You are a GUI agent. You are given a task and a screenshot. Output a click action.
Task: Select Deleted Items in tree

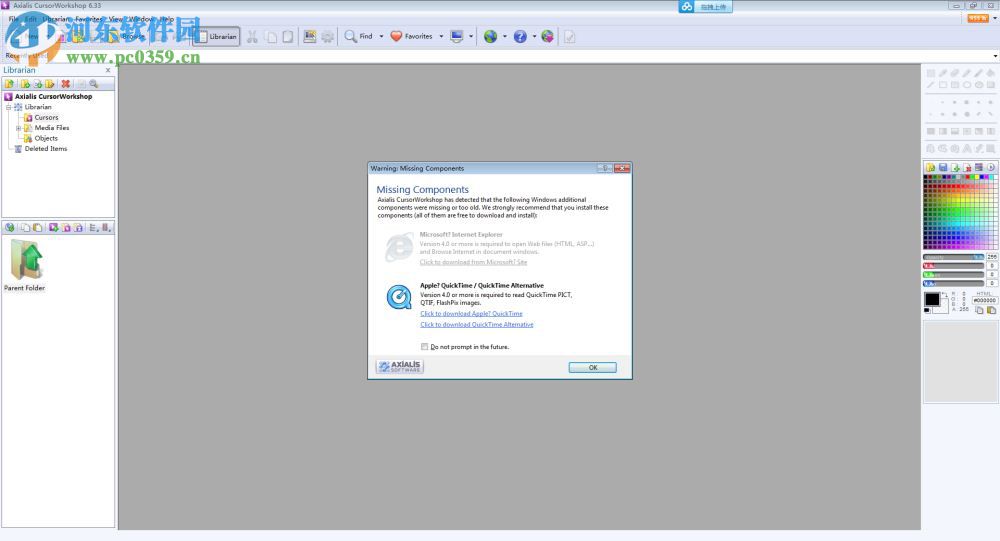tap(46, 149)
